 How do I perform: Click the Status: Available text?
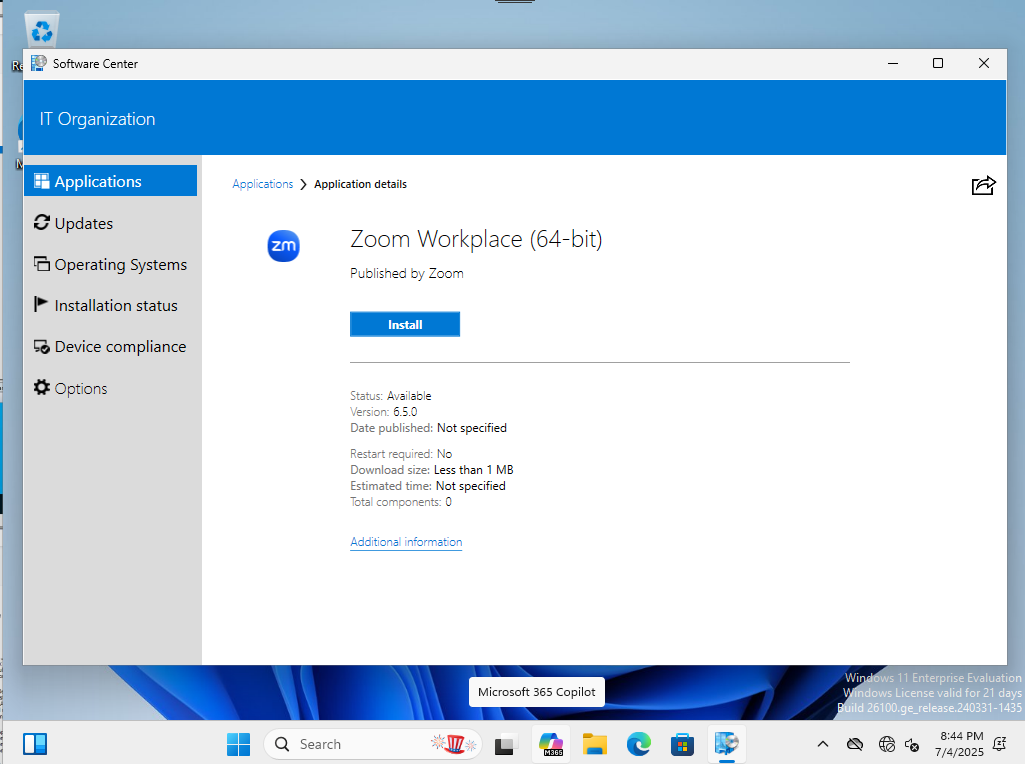[391, 396]
